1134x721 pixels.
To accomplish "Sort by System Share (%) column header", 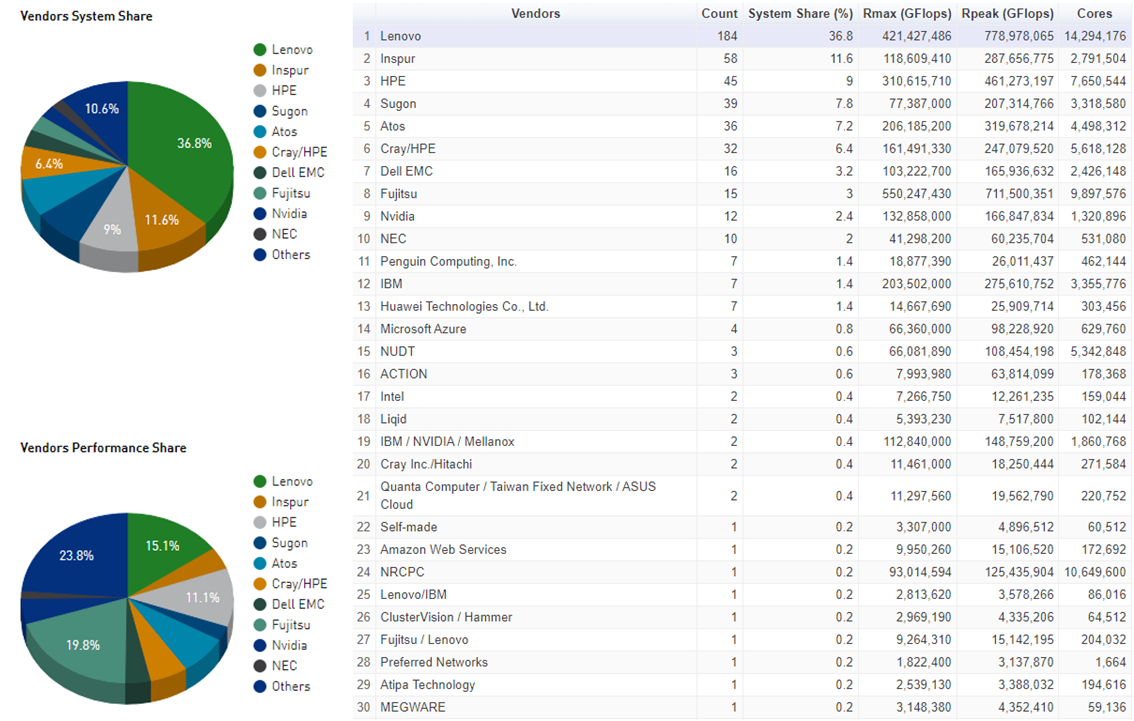I will pyautogui.click(x=800, y=14).
